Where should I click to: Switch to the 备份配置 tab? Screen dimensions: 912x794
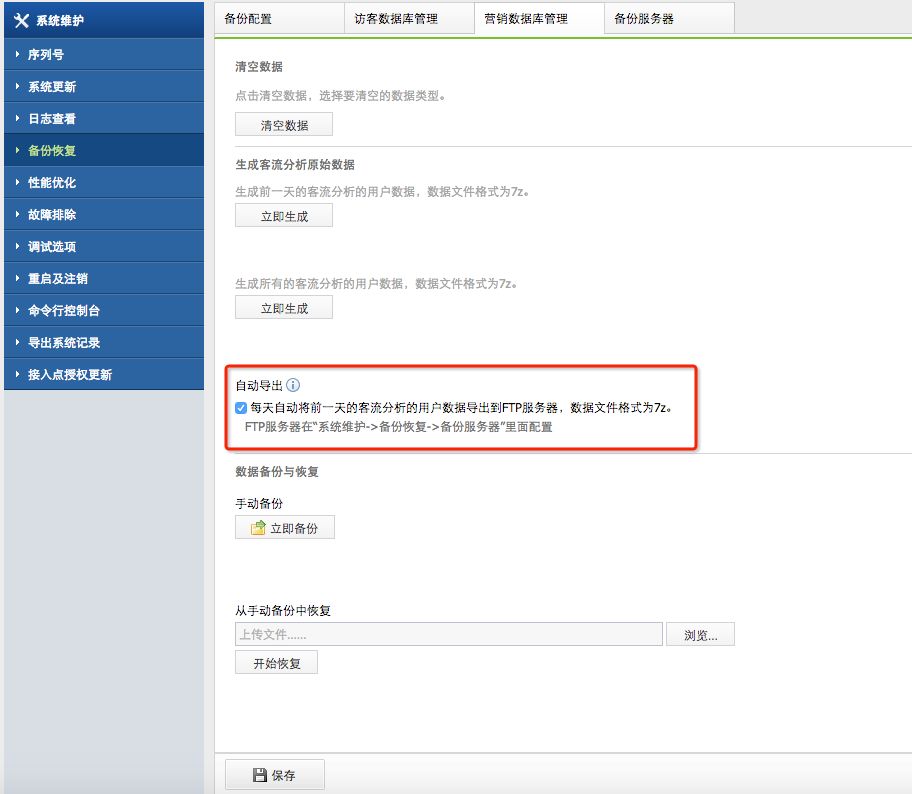[248, 19]
